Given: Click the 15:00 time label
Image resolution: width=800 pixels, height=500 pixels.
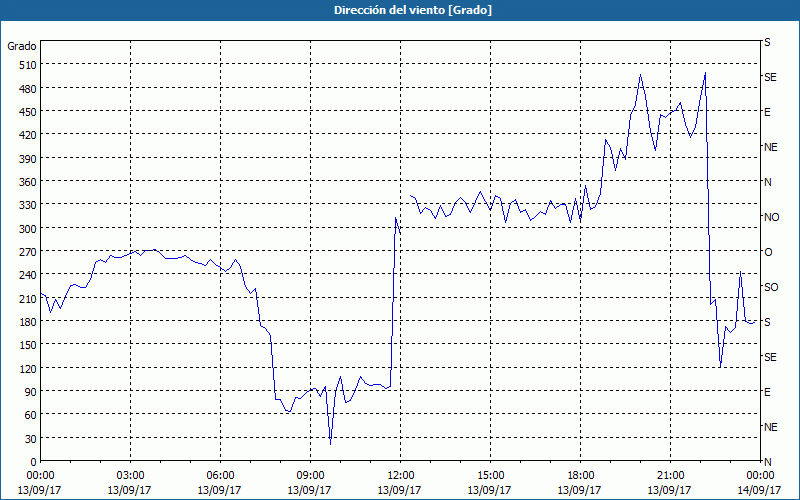Looking at the screenshot, I should (490, 476).
